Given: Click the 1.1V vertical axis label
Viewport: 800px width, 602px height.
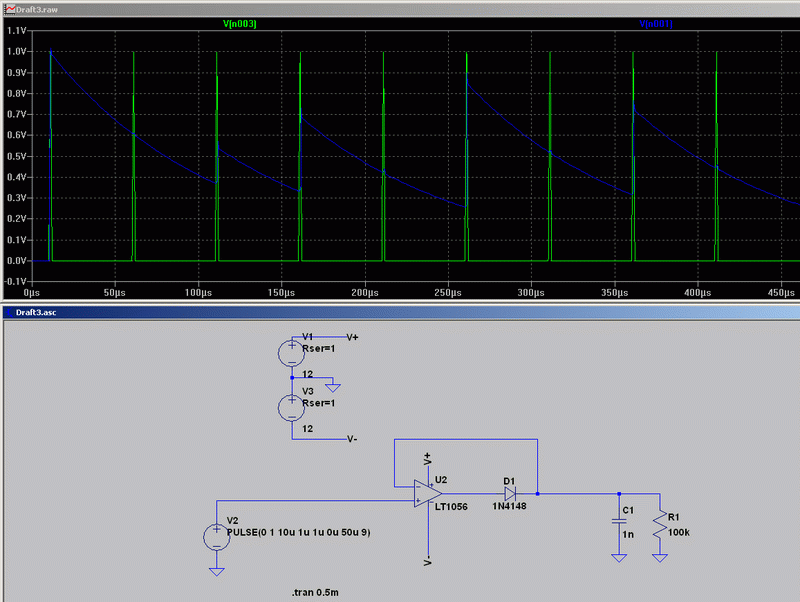Looking at the screenshot, I should point(16,31).
